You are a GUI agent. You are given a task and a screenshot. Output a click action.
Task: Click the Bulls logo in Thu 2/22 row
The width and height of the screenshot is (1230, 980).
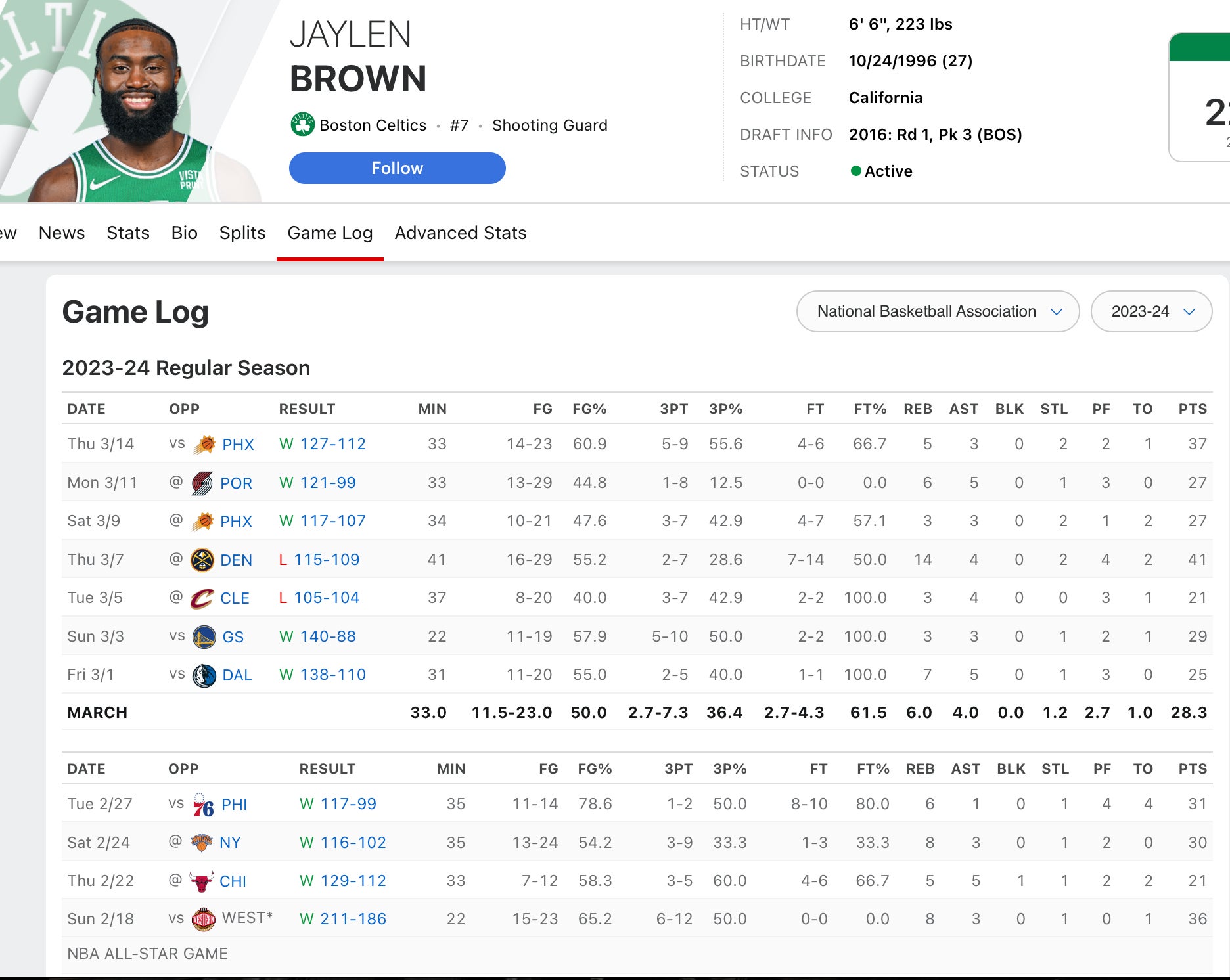pos(202,881)
